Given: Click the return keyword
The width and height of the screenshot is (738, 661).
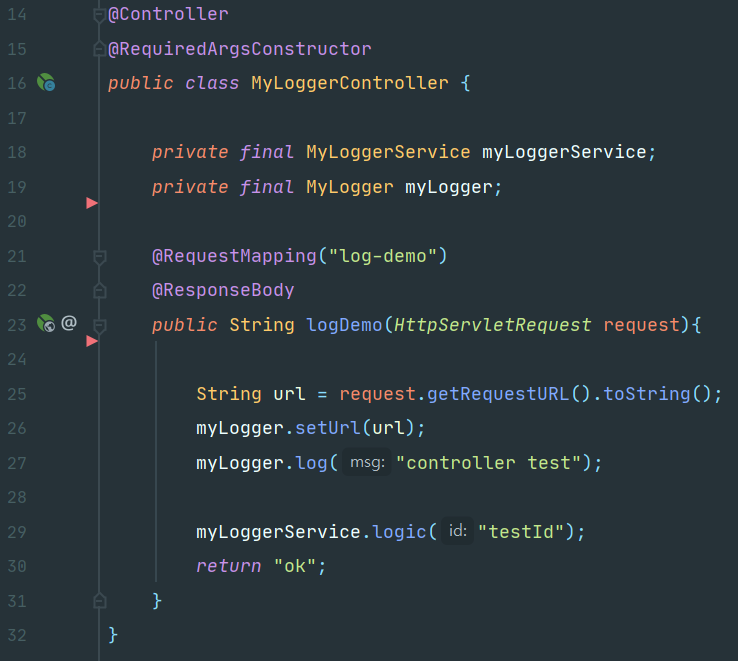Looking at the screenshot, I should click(x=229, y=566).
